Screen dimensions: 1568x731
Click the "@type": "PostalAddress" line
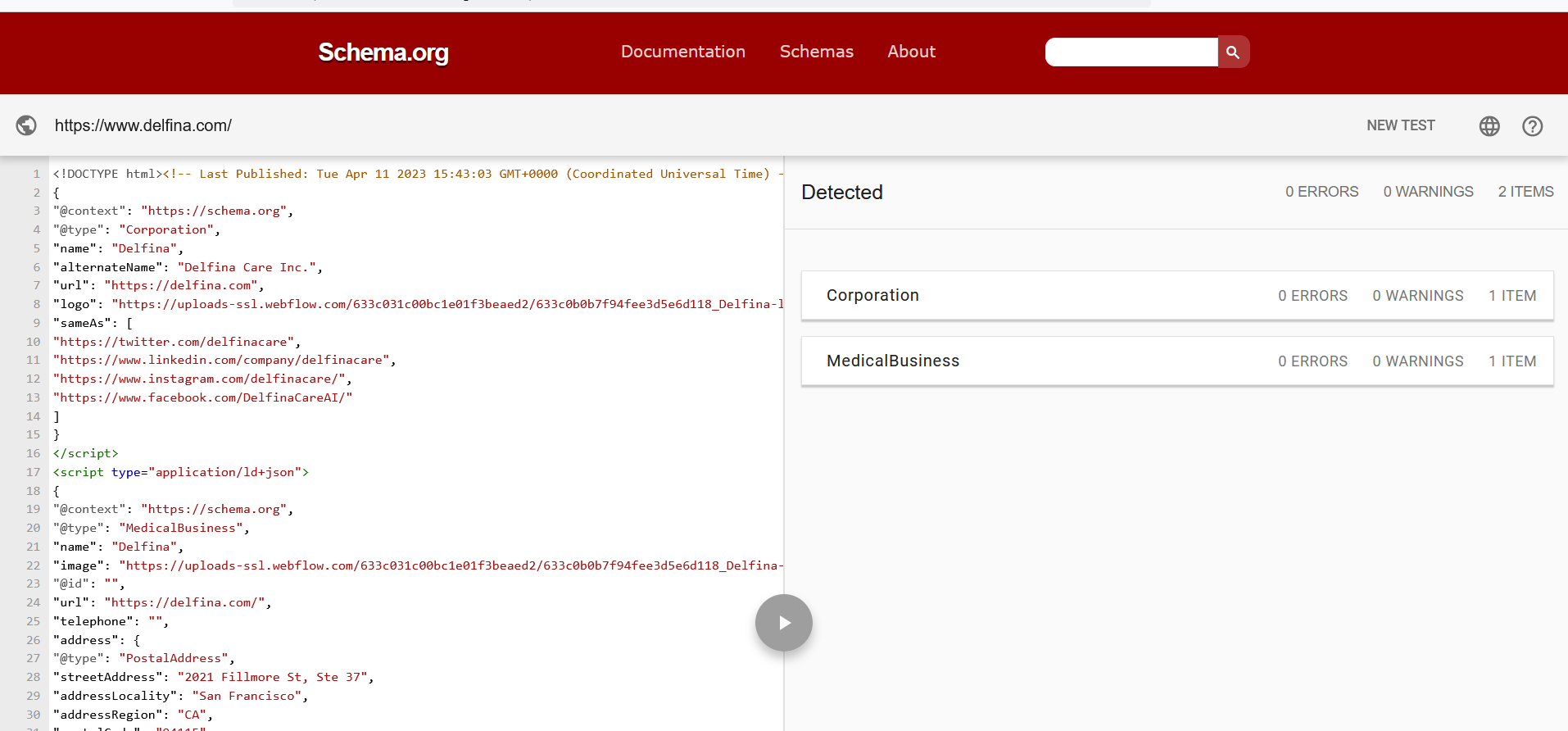(144, 658)
